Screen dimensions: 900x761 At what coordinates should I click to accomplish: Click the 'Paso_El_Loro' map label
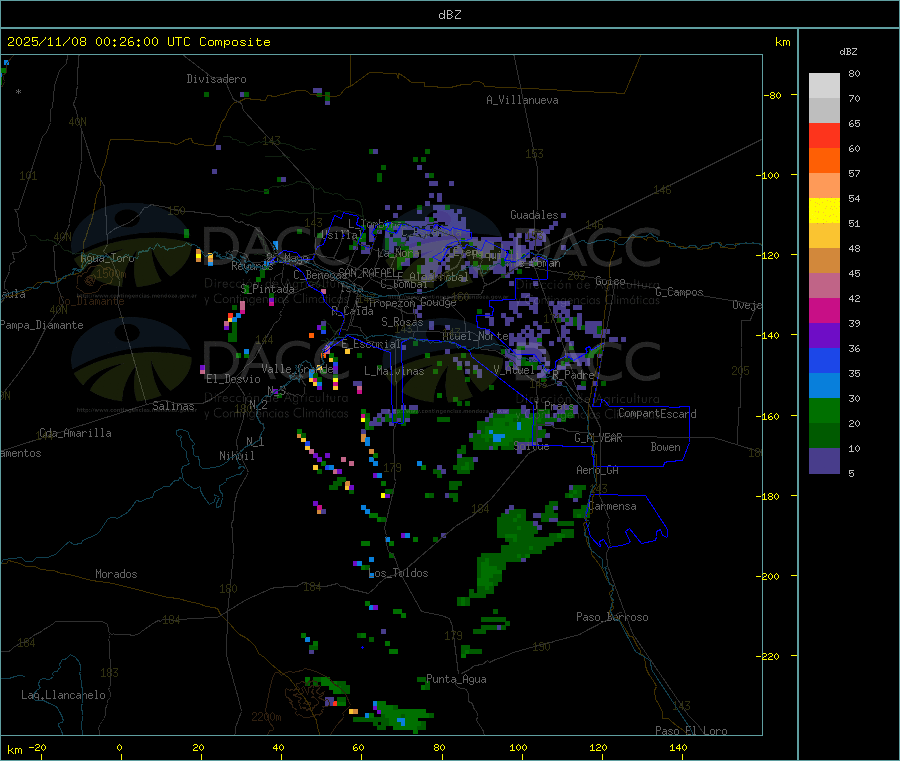tap(691, 731)
